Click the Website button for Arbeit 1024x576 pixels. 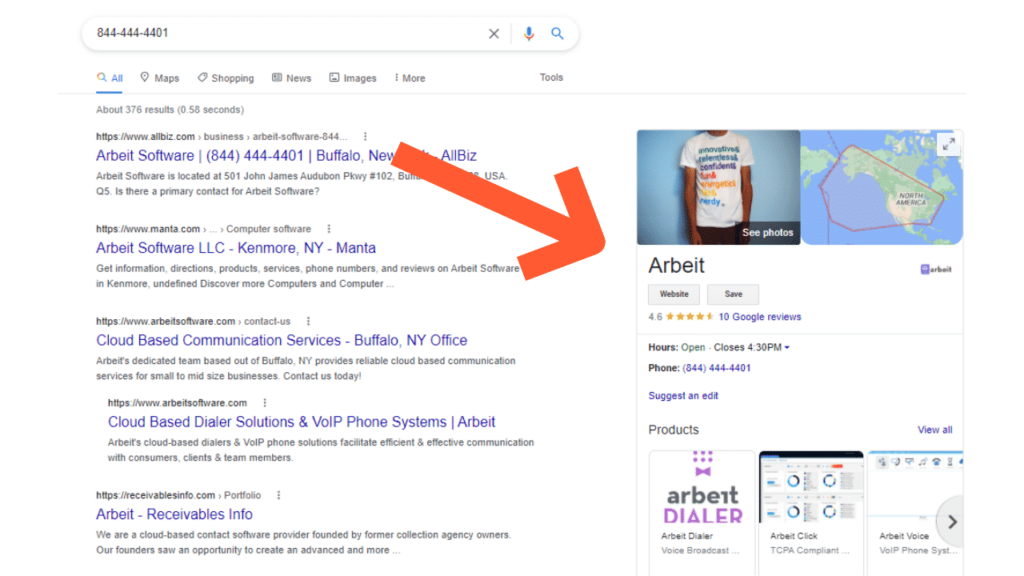coord(674,294)
